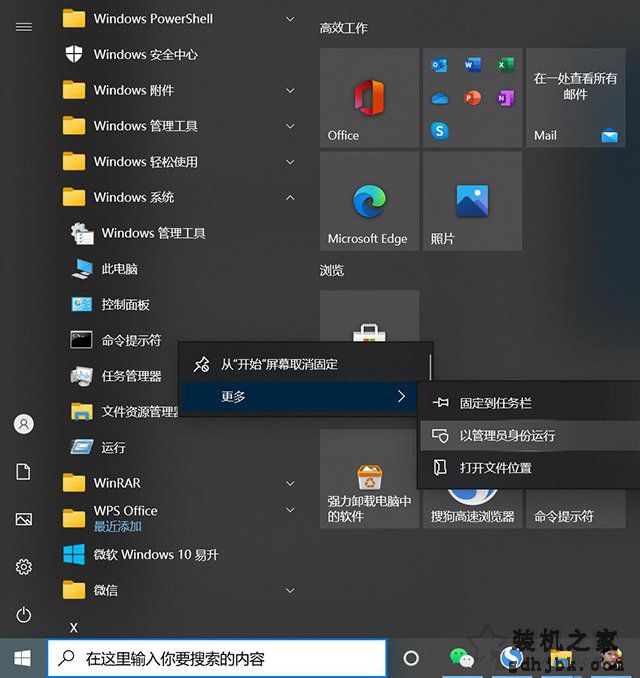Click the X letter index

click(x=74, y=628)
